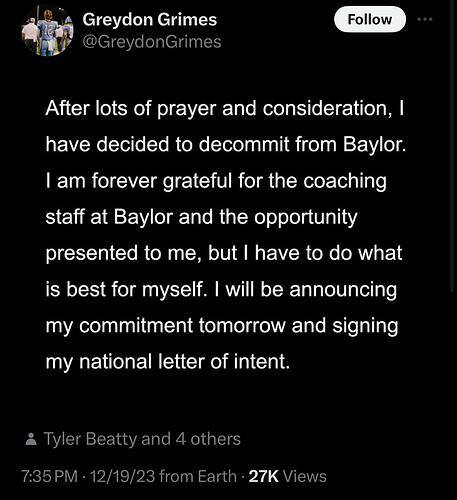Open the three-dot more options menu
Screen dimensions: 457x500
click(x=425, y=19)
